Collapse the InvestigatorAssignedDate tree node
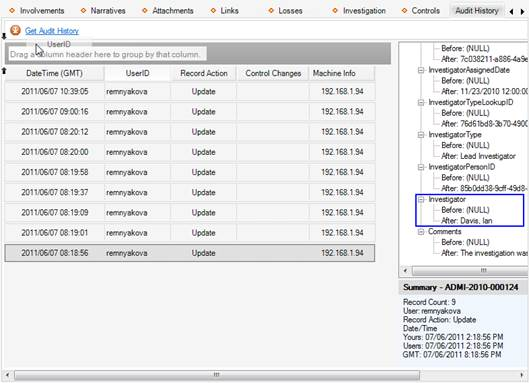 coord(421,70)
